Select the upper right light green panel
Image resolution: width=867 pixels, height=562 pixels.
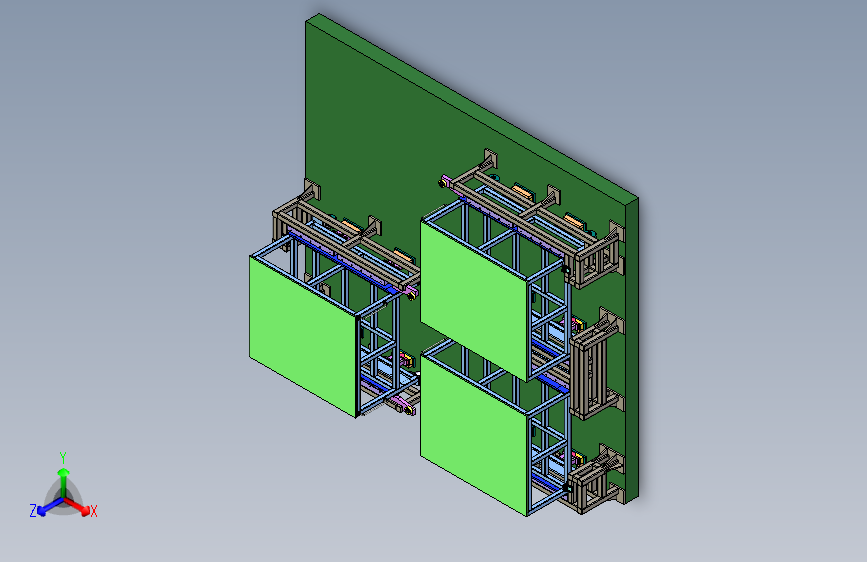(x=474, y=300)
